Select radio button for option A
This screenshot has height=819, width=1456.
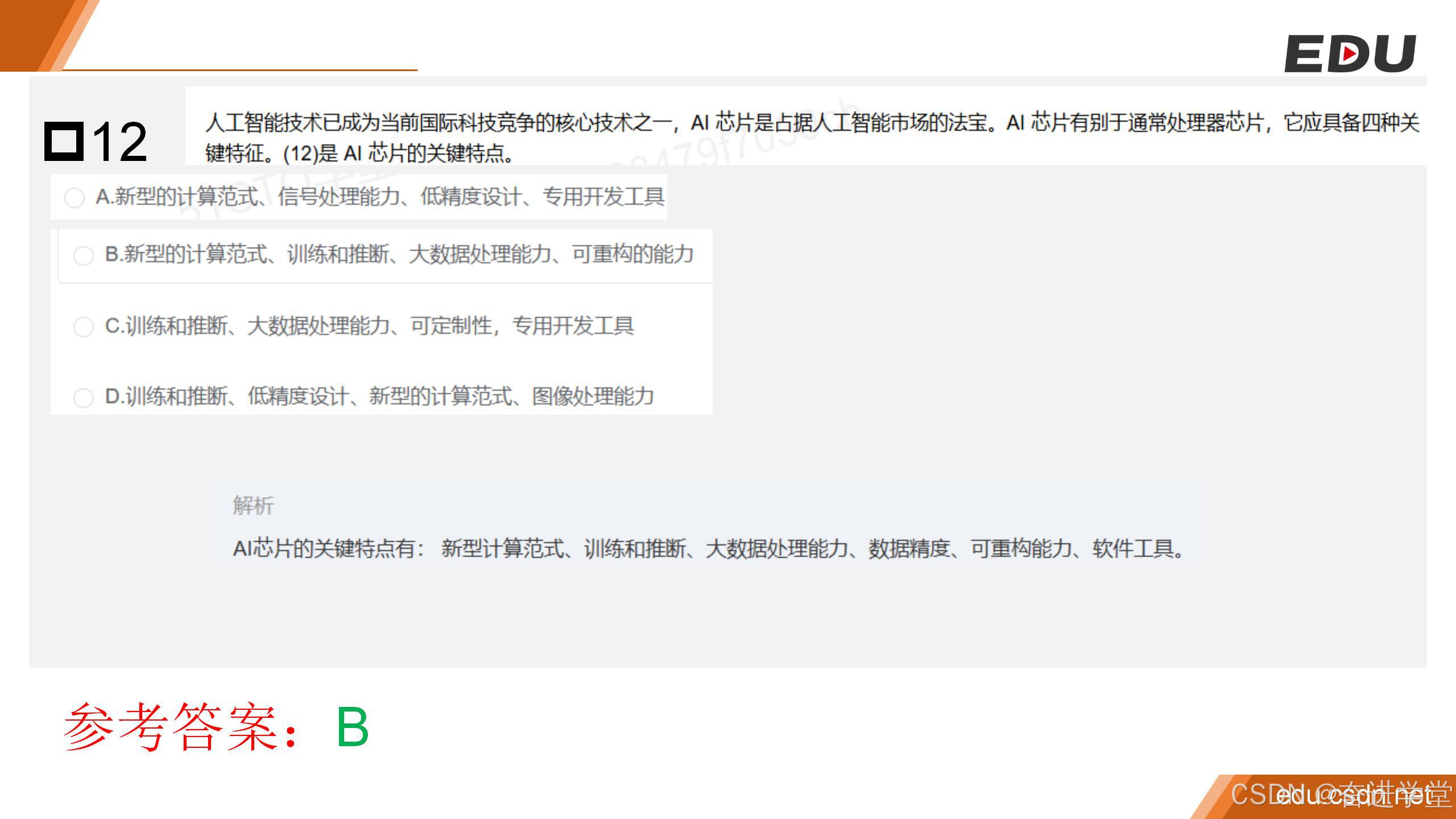click(75, 198)
